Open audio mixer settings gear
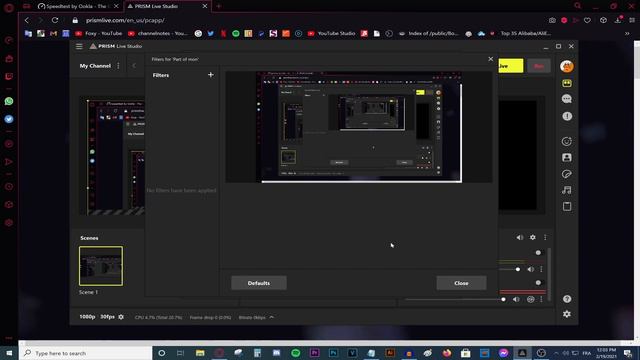Image resolution: width=640 pixels, height=360 pixels. [533, 237]
